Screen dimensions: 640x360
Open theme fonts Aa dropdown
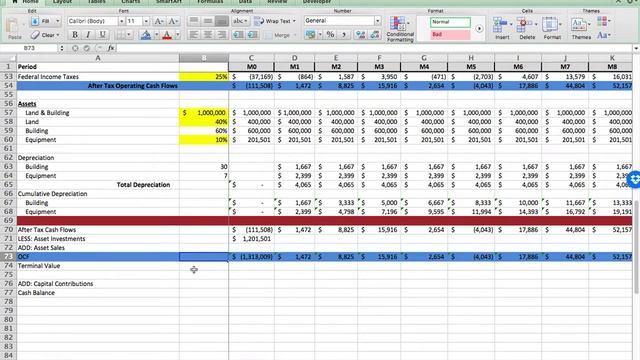(x=604, y=35)
